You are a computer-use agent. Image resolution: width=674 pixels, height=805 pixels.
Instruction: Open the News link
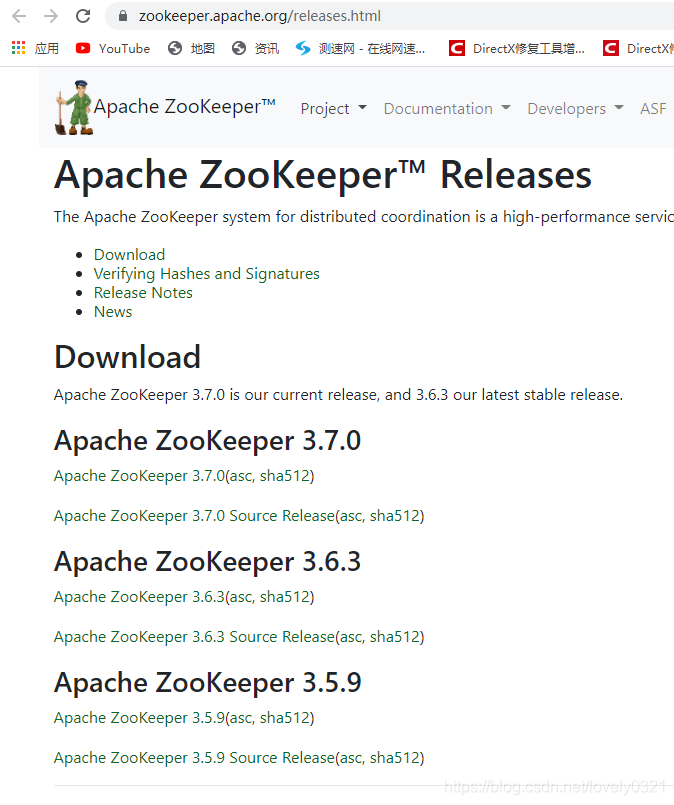(113, 312)
